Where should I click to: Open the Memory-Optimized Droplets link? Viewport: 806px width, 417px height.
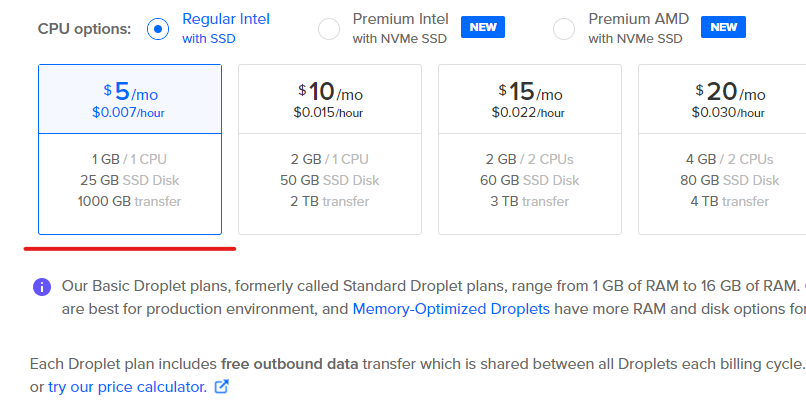coord(451,309)
